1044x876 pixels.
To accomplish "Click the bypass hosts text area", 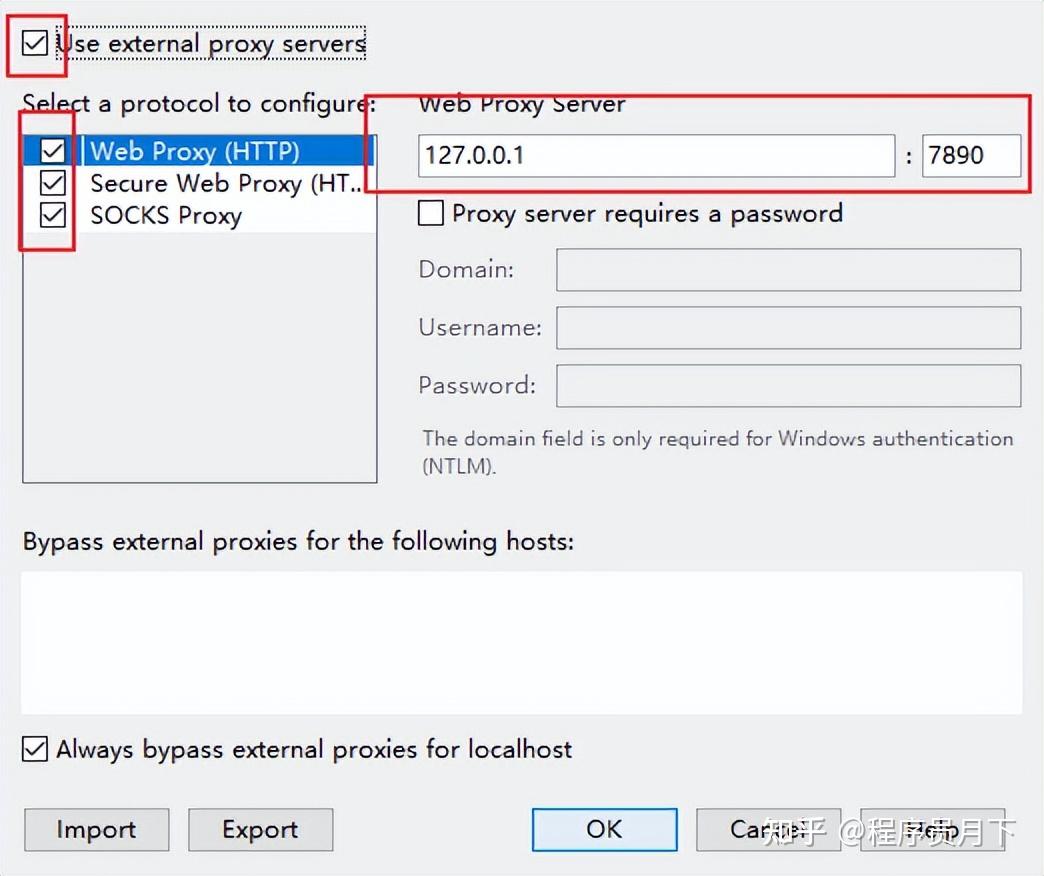I will click(x=522, y=642).
